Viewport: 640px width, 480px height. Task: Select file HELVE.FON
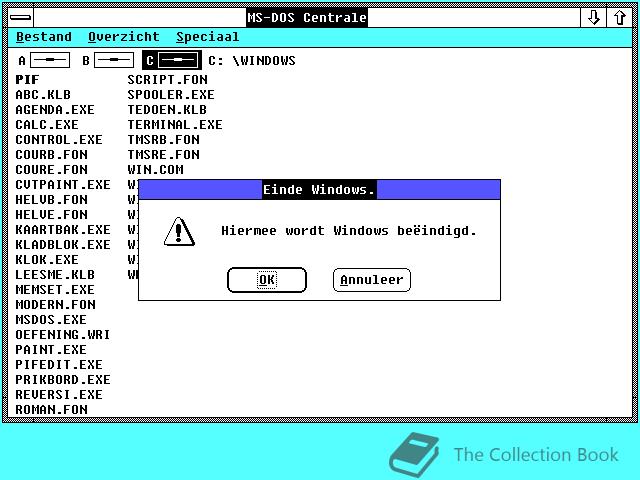(51, 215)
